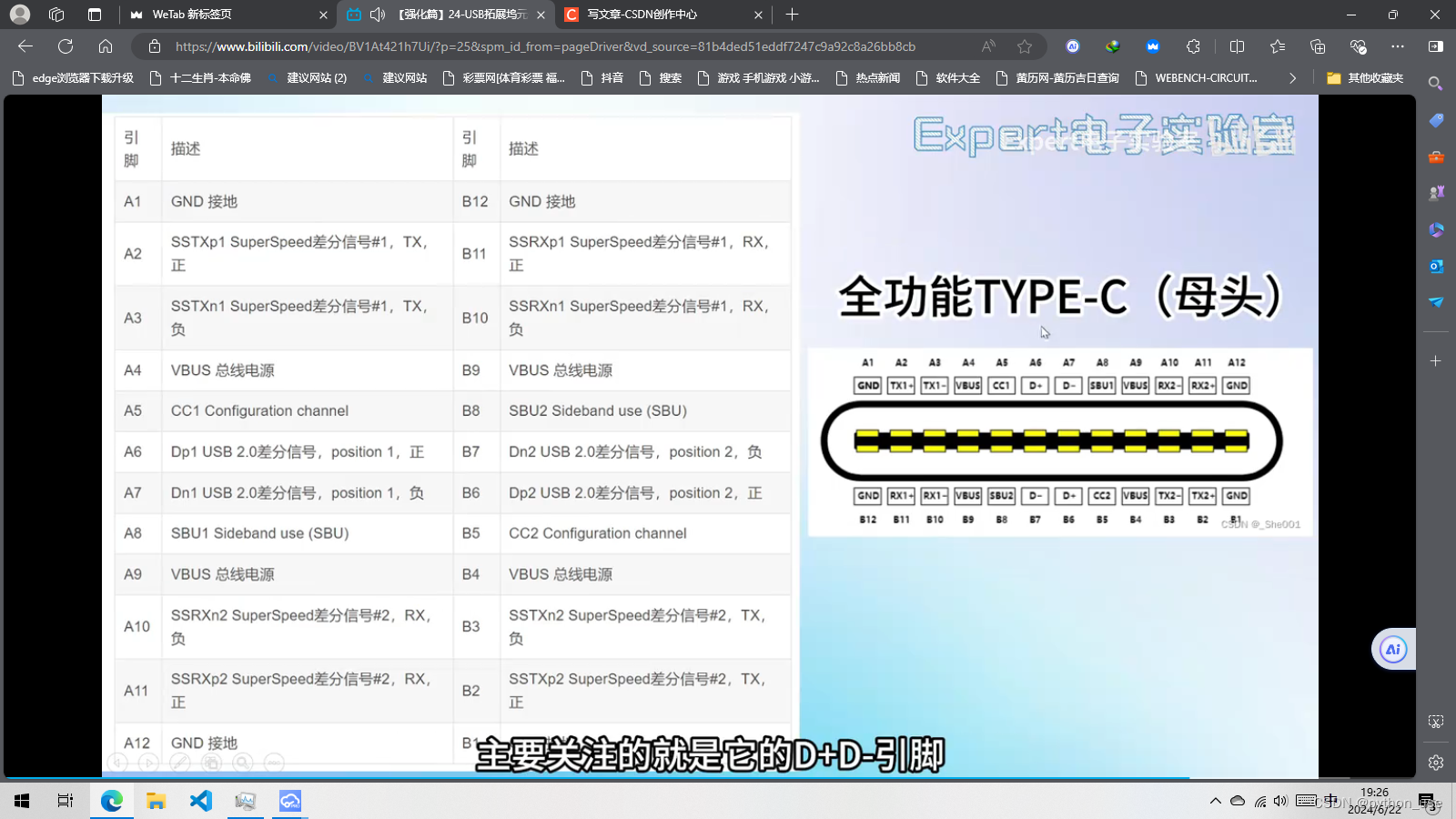Open the Workspaces icon in Edge
The image size is (1456, 819).
(x=56, y=15)
